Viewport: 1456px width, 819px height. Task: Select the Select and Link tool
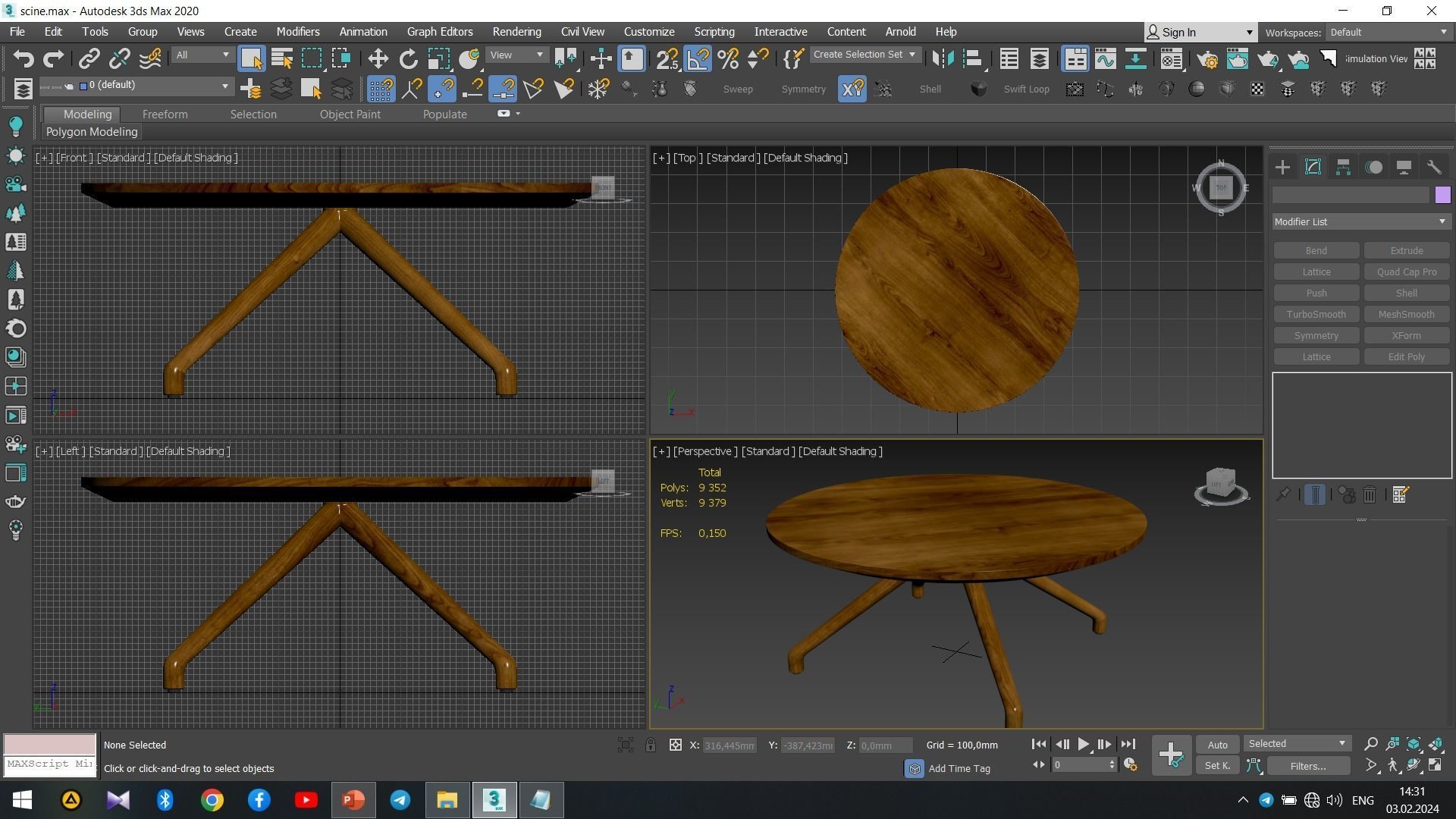point(89,58)
